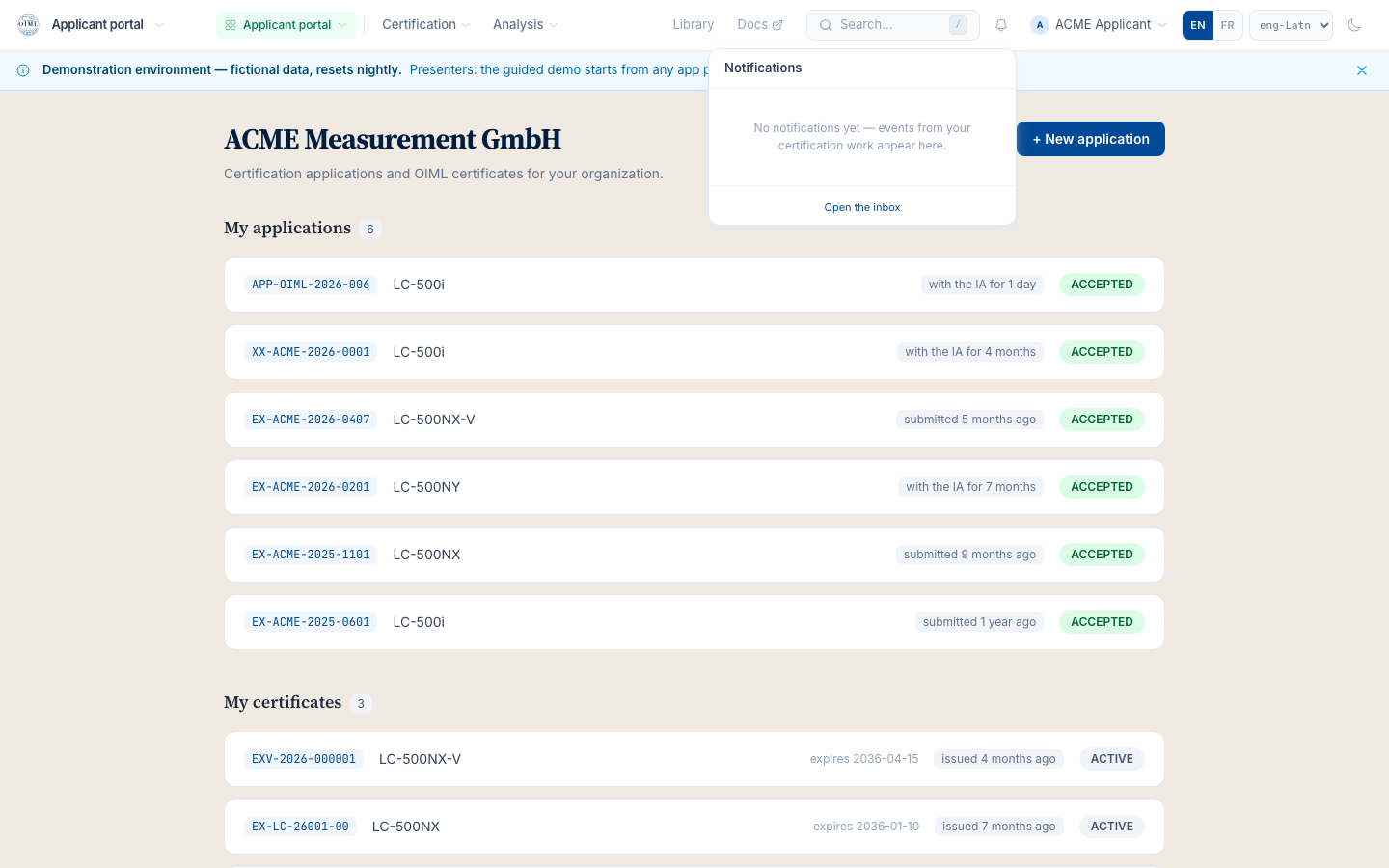The image size is (1389, 868).
Task: Open certificate EXV-2026-000001
Action: (x=694, y=759)
